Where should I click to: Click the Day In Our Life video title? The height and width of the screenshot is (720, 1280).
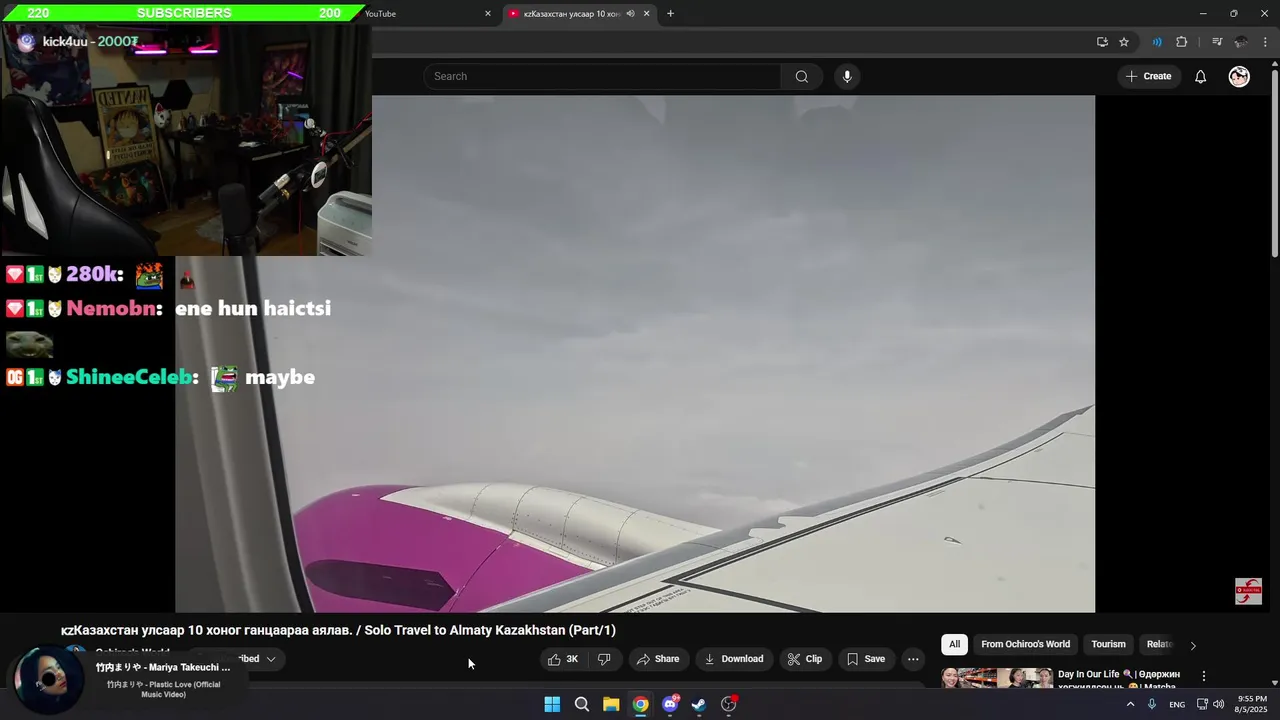pos(1119,680)
